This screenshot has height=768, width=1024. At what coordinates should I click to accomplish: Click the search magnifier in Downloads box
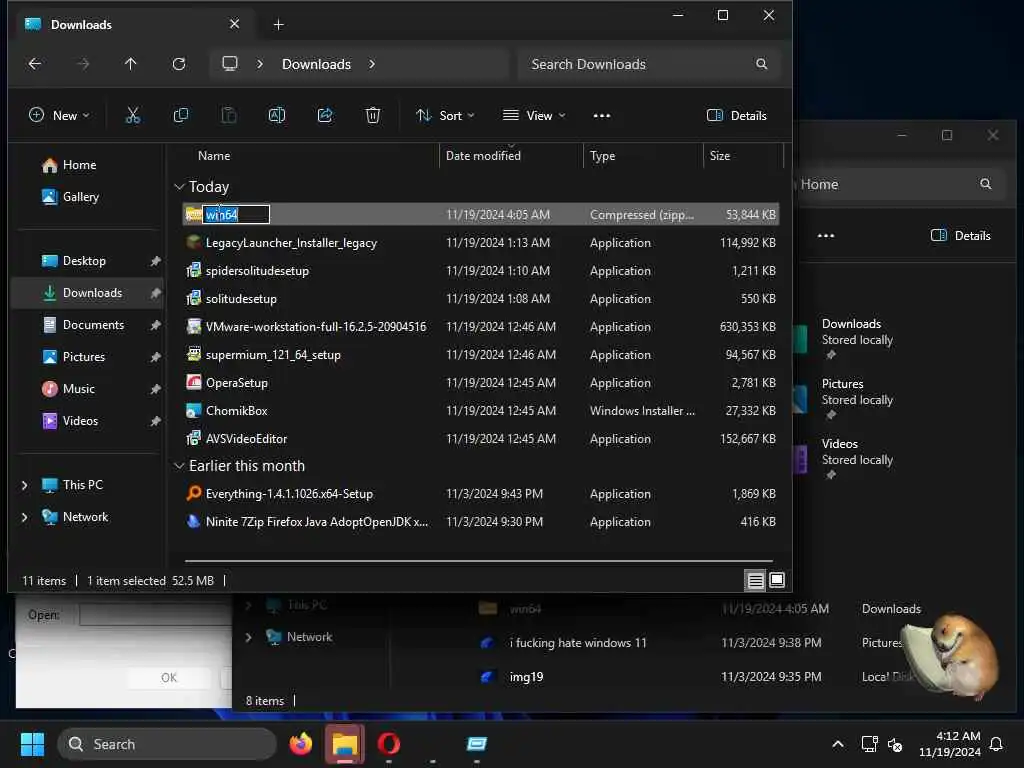tap(761, 64)
